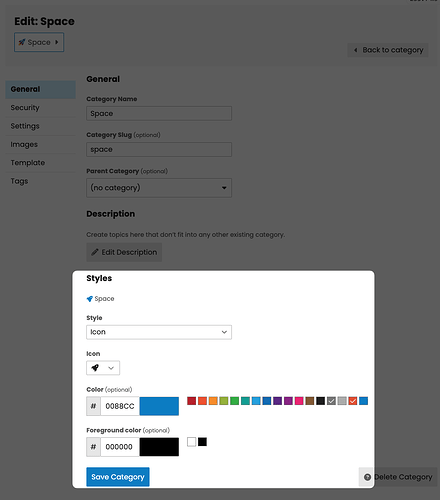Focus the Category Name input field
The width and height of the screenshot is (440, 500).
click(159, 113)
